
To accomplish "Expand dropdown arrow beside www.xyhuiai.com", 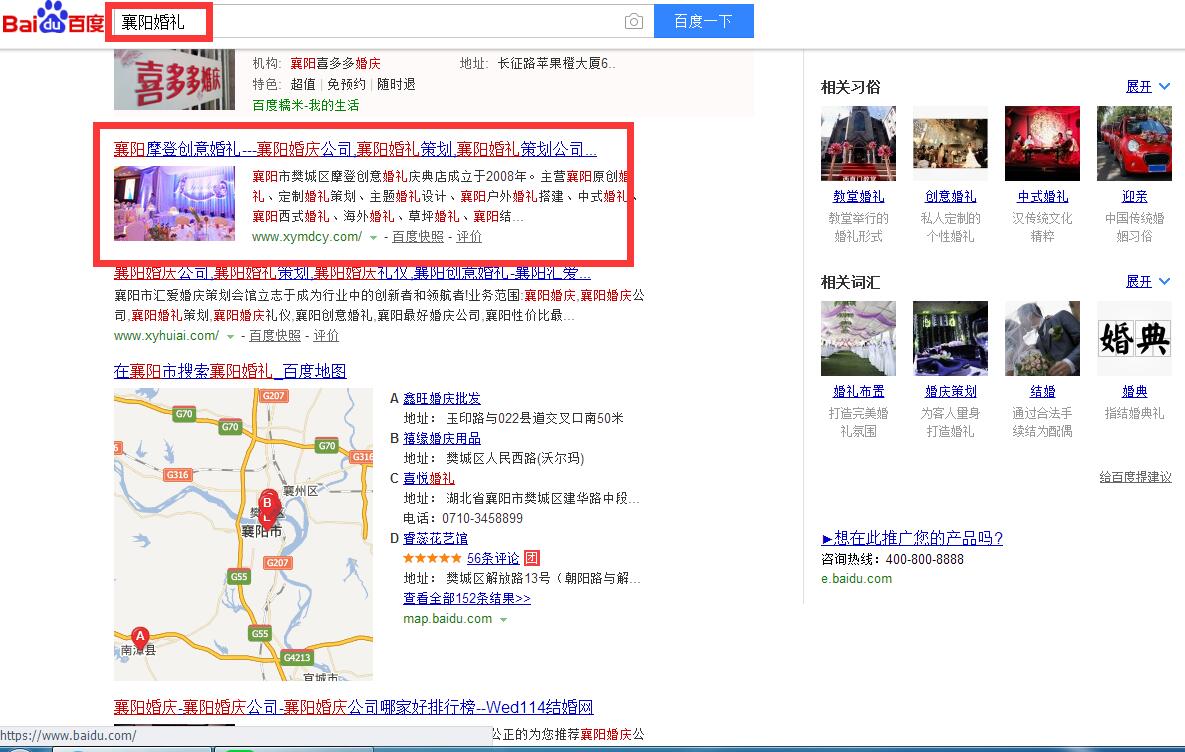I will pyautogui.click(x=231, y=336).
